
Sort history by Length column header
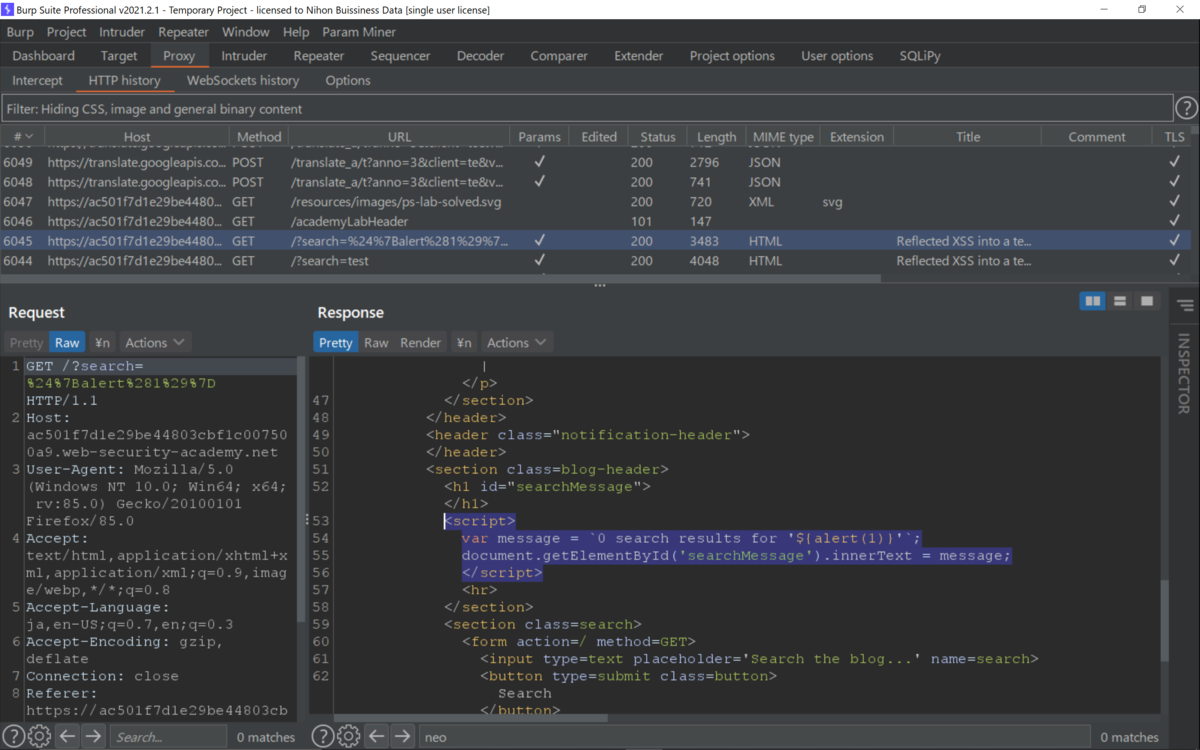pos(716,137)
